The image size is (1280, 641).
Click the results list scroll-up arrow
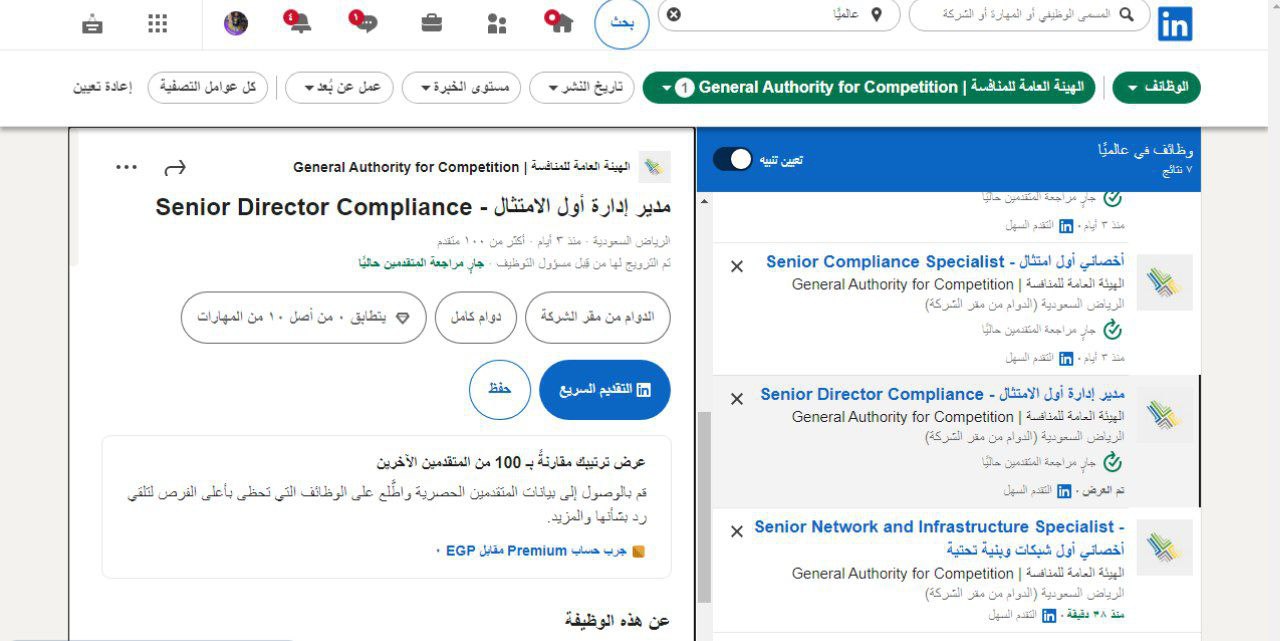tap(704, 202)
